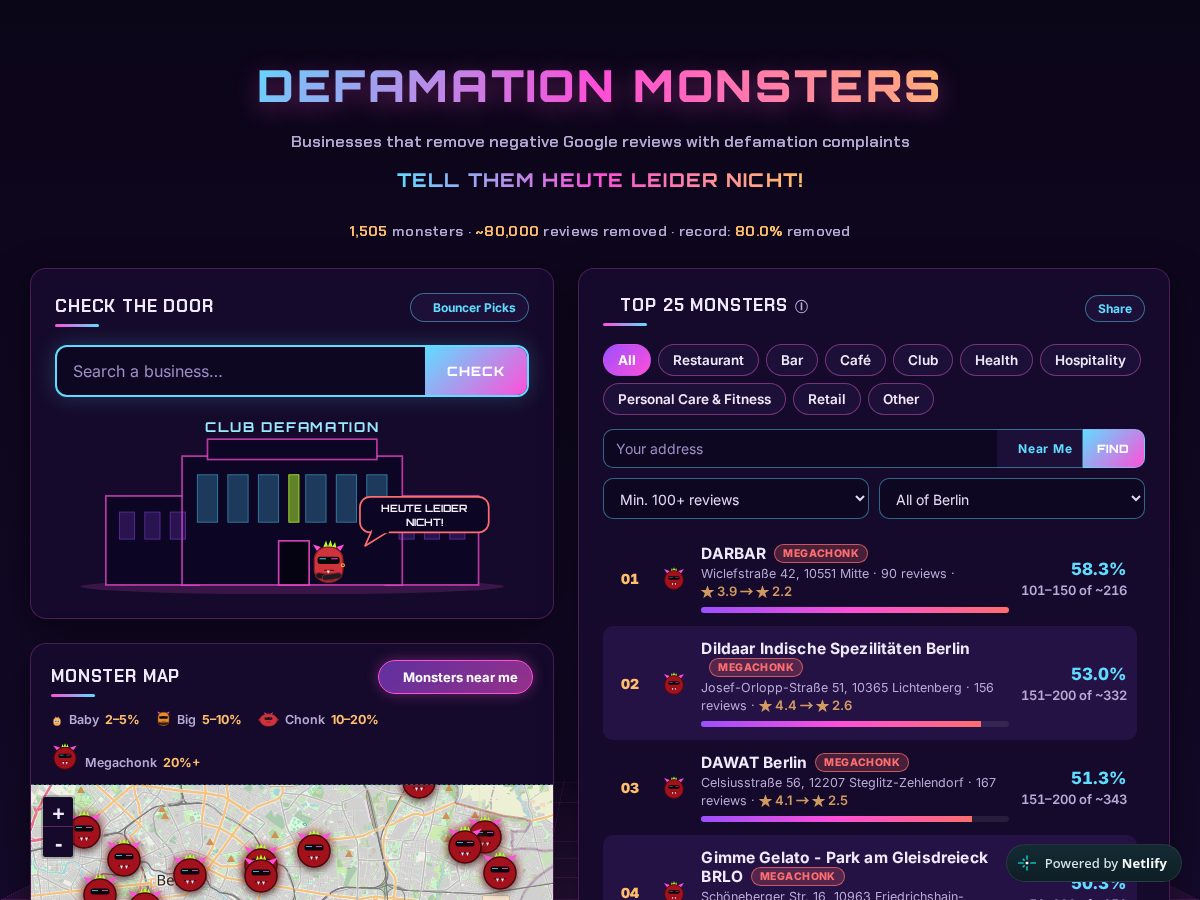Select the All category filter
Viewport: 1200px width, 900px height.
627,360
